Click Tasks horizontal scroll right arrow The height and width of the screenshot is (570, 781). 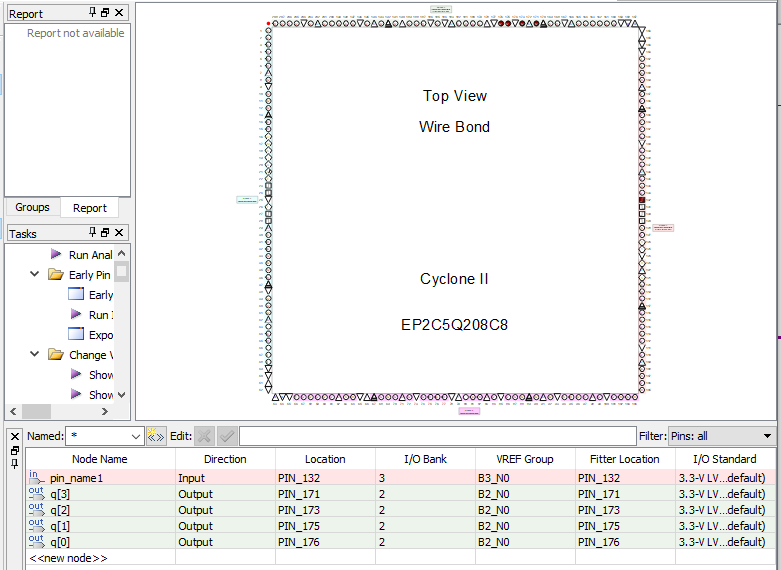click(105, 412)
